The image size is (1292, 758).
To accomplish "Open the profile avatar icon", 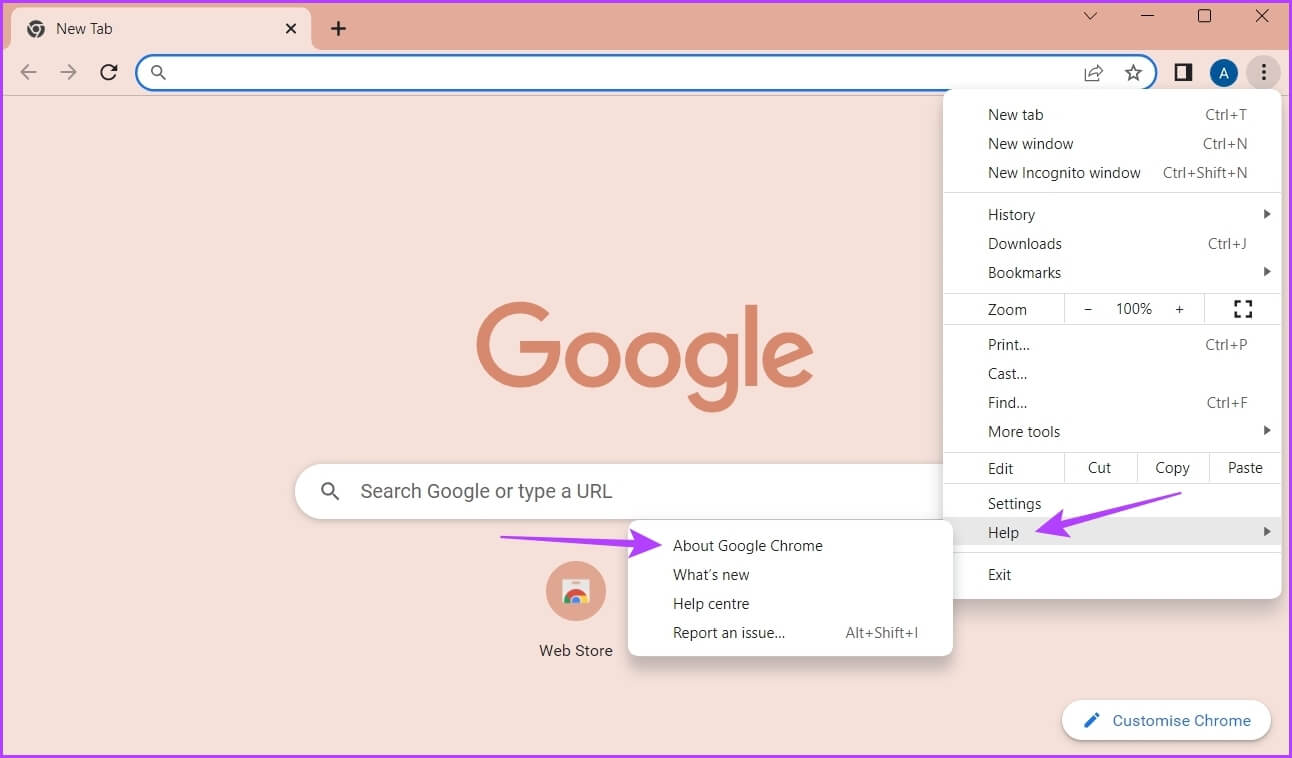I will point(1223,72).
